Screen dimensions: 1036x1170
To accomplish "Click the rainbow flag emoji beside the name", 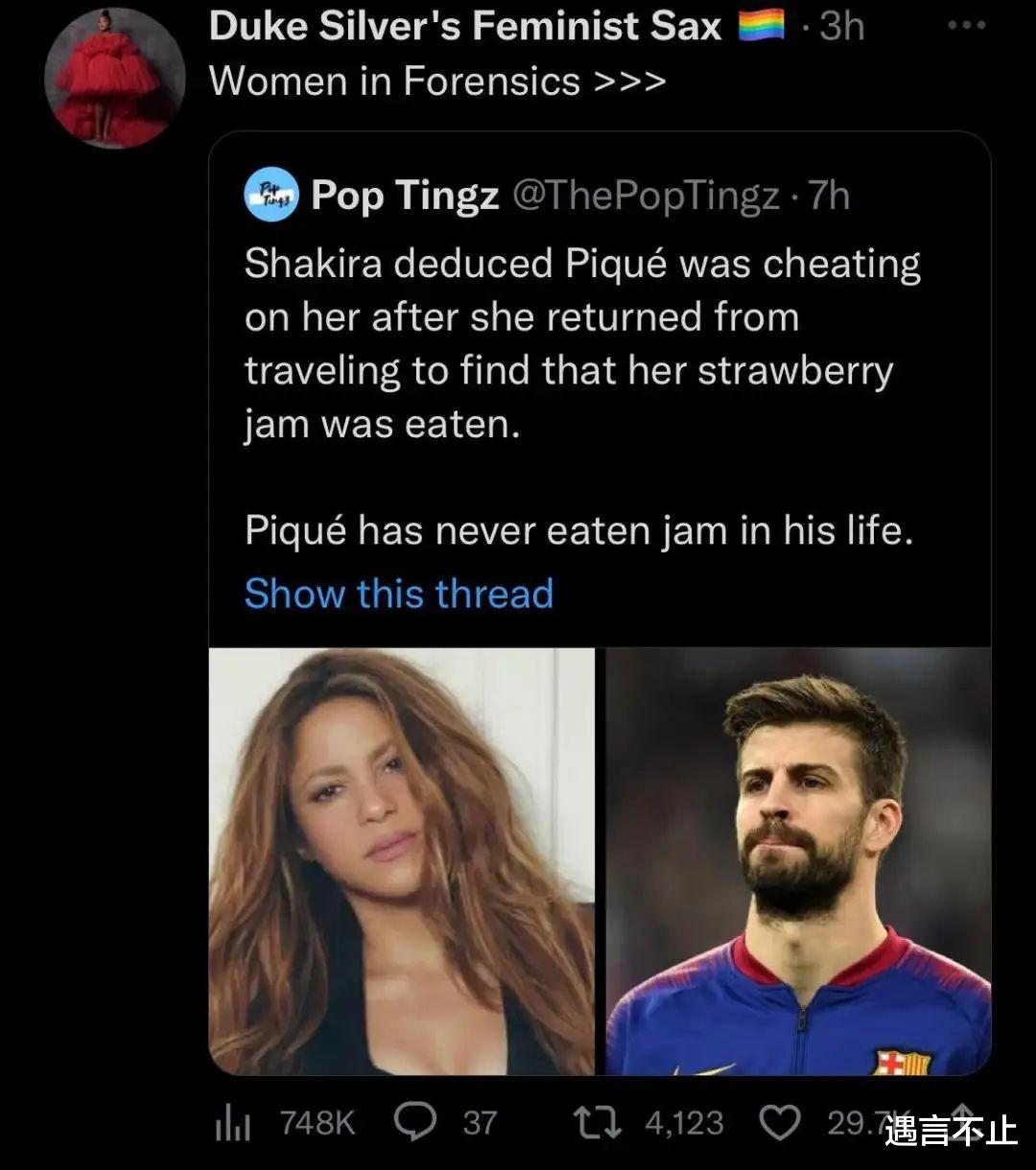I will [x=762, y=26].
